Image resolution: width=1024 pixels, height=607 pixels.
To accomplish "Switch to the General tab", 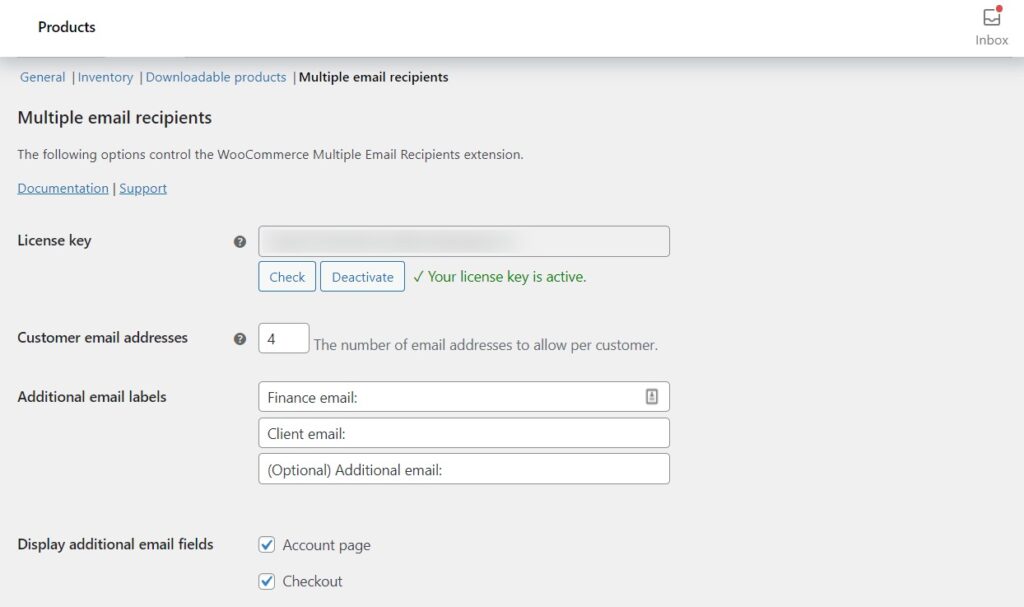I will 42,76.
